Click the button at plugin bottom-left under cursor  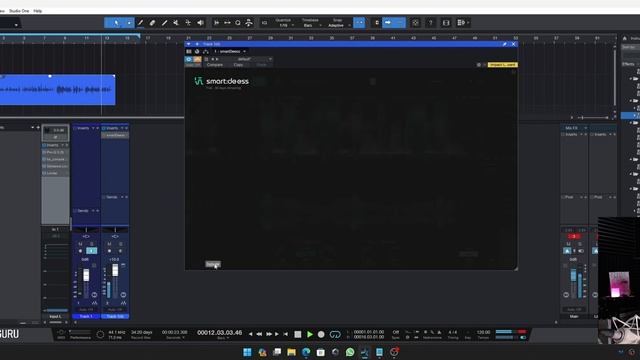[213, 264]
